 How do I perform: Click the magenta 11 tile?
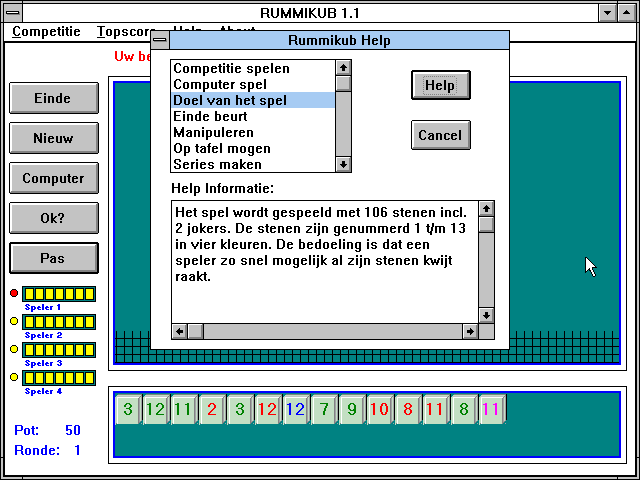tap(492, 409)
